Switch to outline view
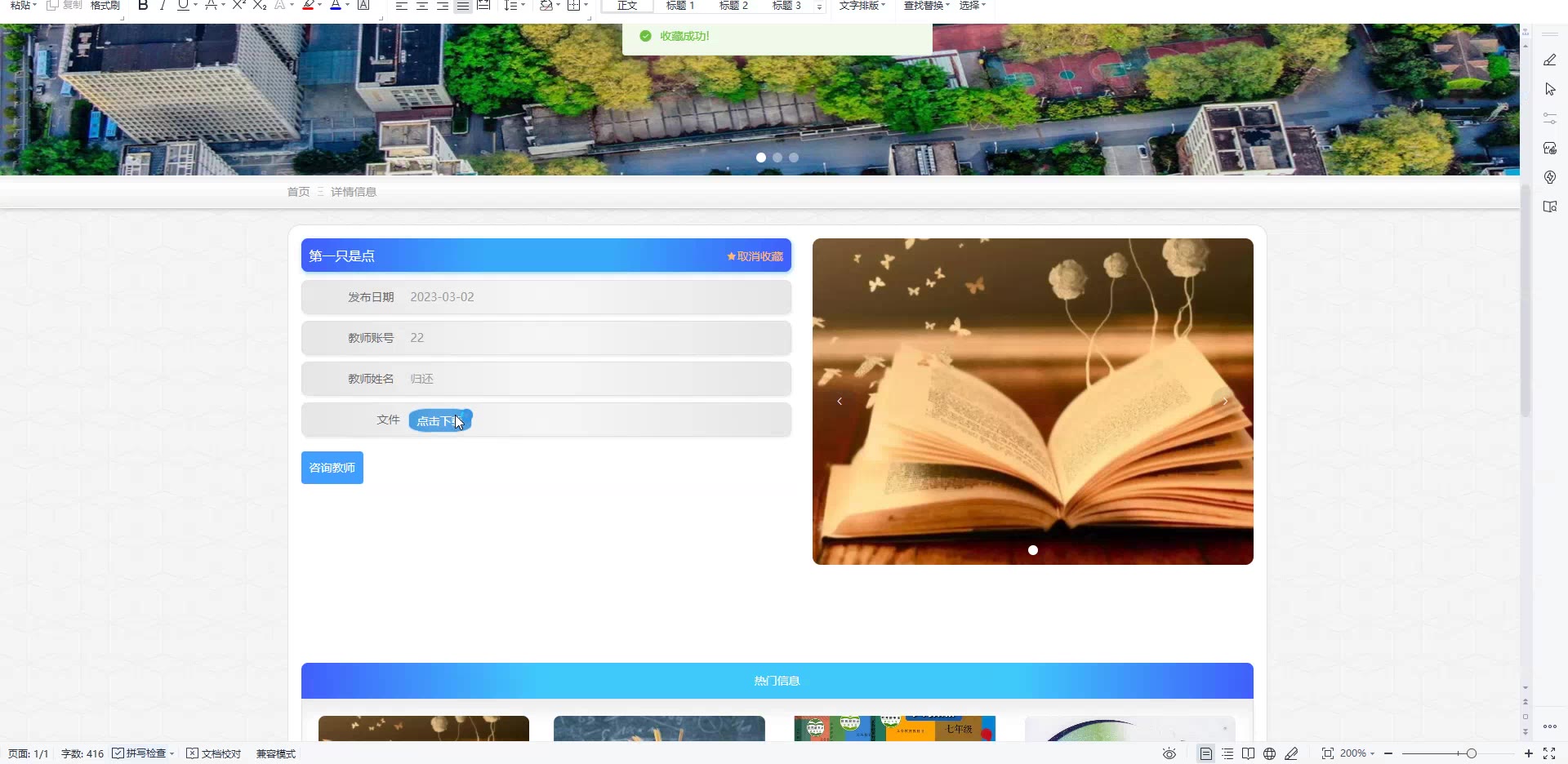 tap(1227, 753)
